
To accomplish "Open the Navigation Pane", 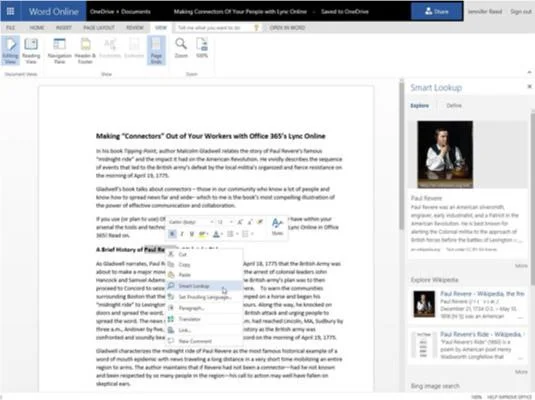I will [x=59, y=51].
